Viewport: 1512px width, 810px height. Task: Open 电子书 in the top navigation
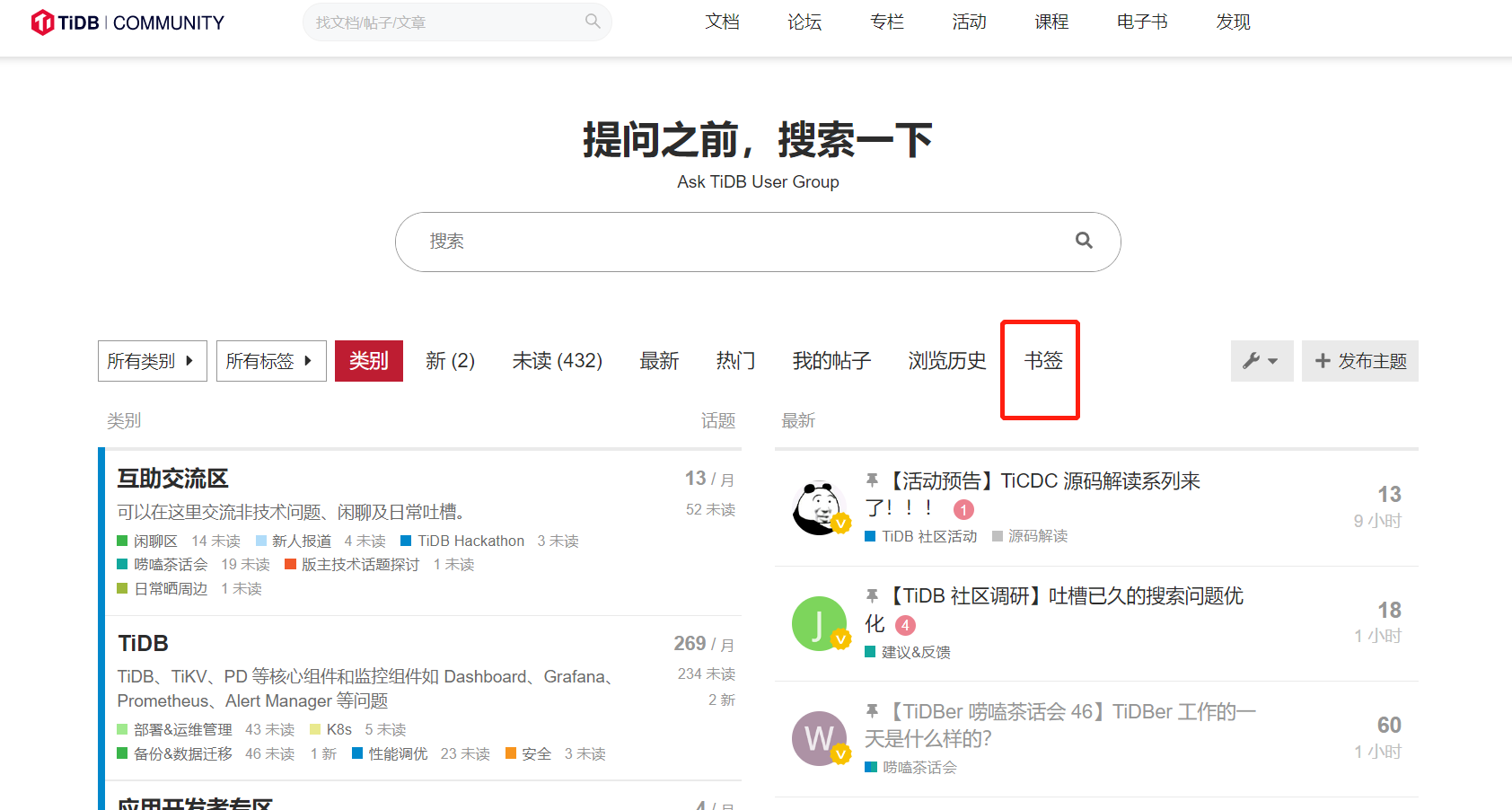pyautogui.click(x=1142, y=22)
